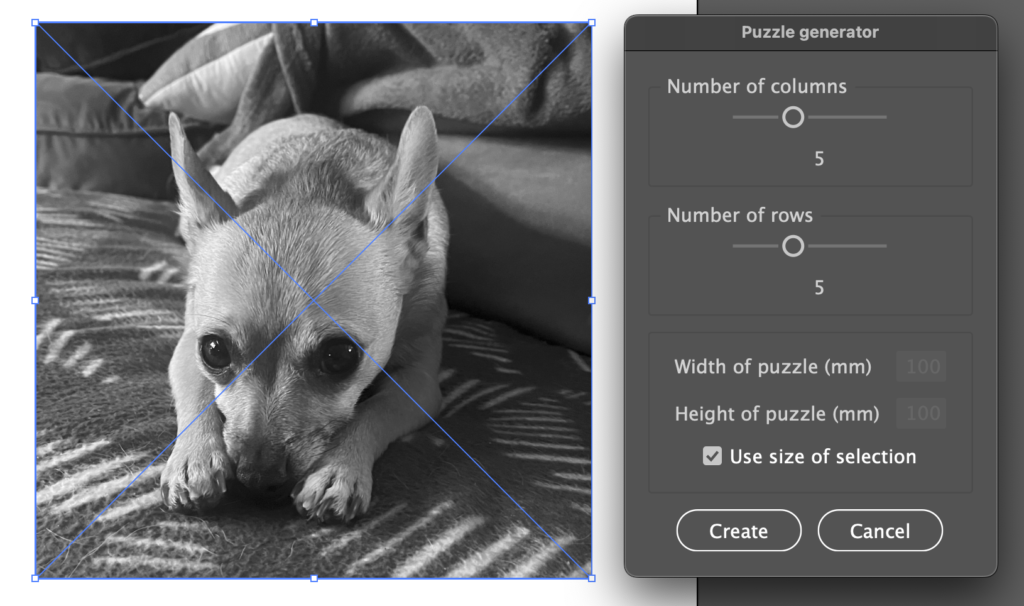1024x606 pixels.
Task: Click the top-left selection handle of image
Action: pos(35,23)
